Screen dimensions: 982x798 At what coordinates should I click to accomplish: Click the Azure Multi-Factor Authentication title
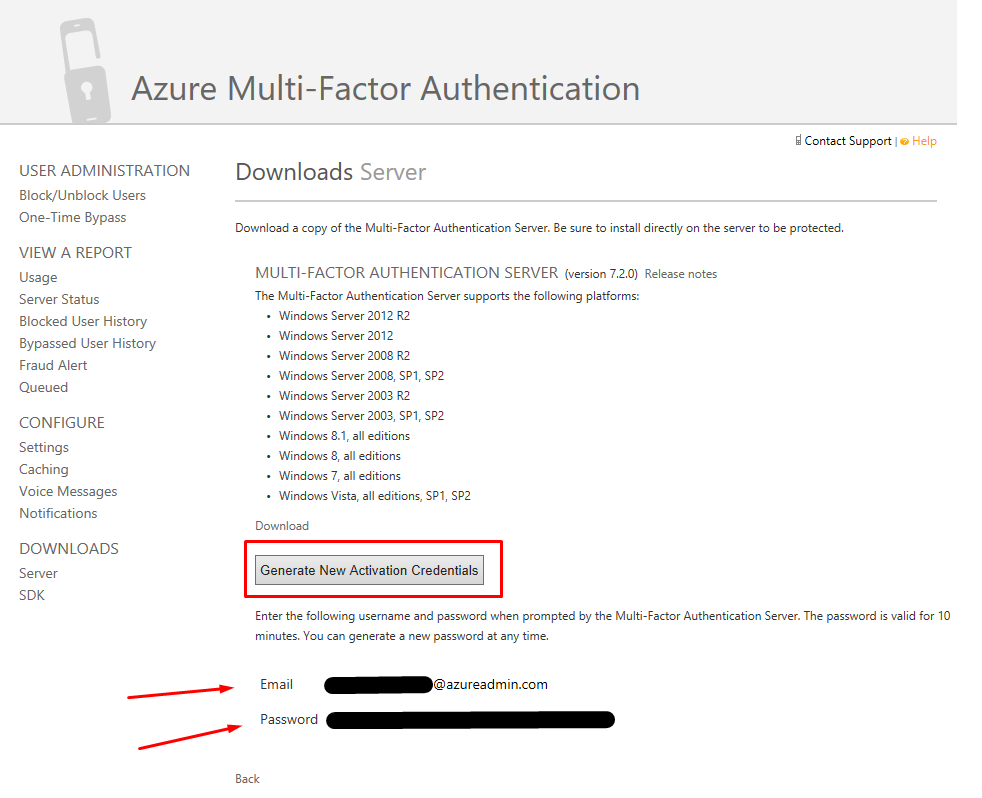click(x=386, y=88)
